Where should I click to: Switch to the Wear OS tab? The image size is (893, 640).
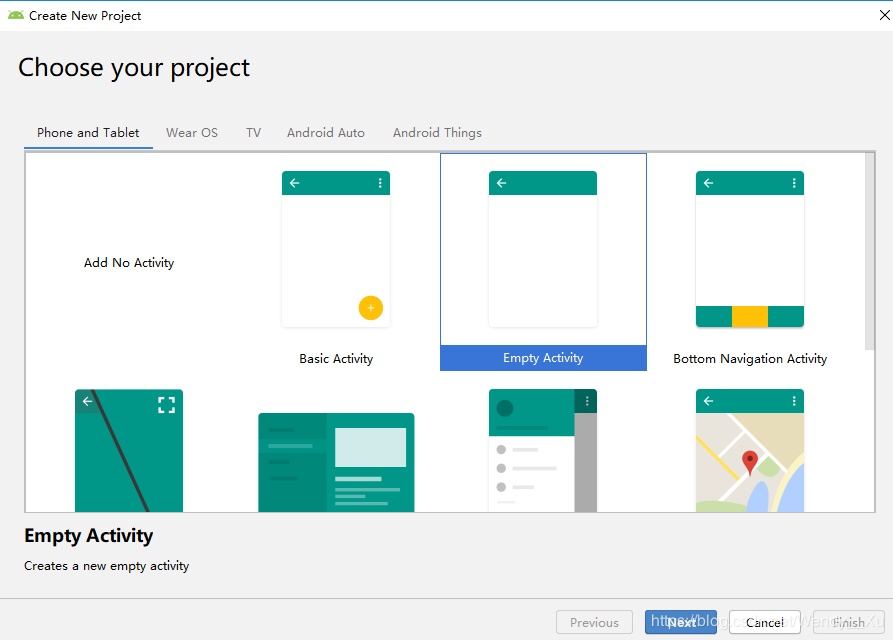pos(192,132)
